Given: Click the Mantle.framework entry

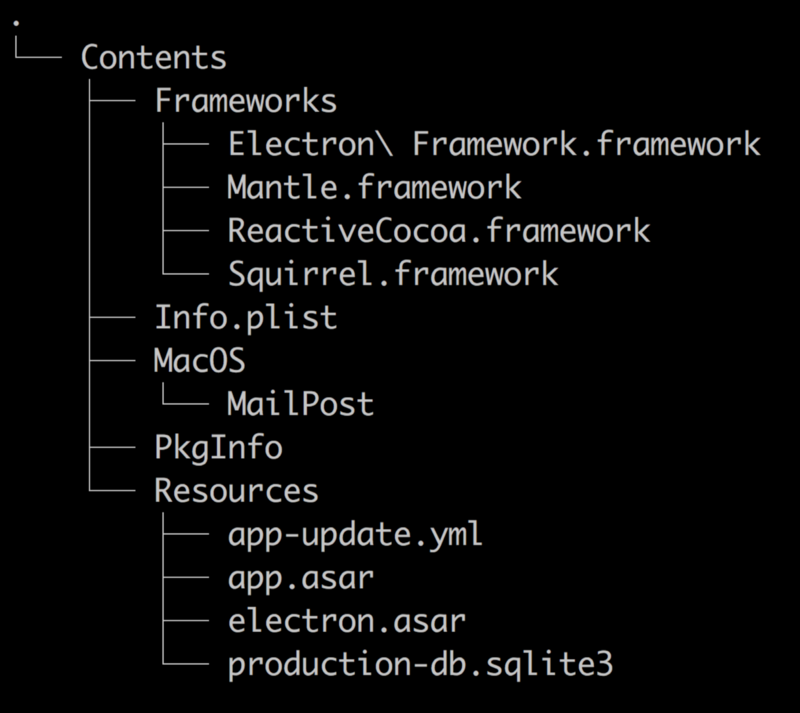Looking at the screenshot, I should [374, 187].
